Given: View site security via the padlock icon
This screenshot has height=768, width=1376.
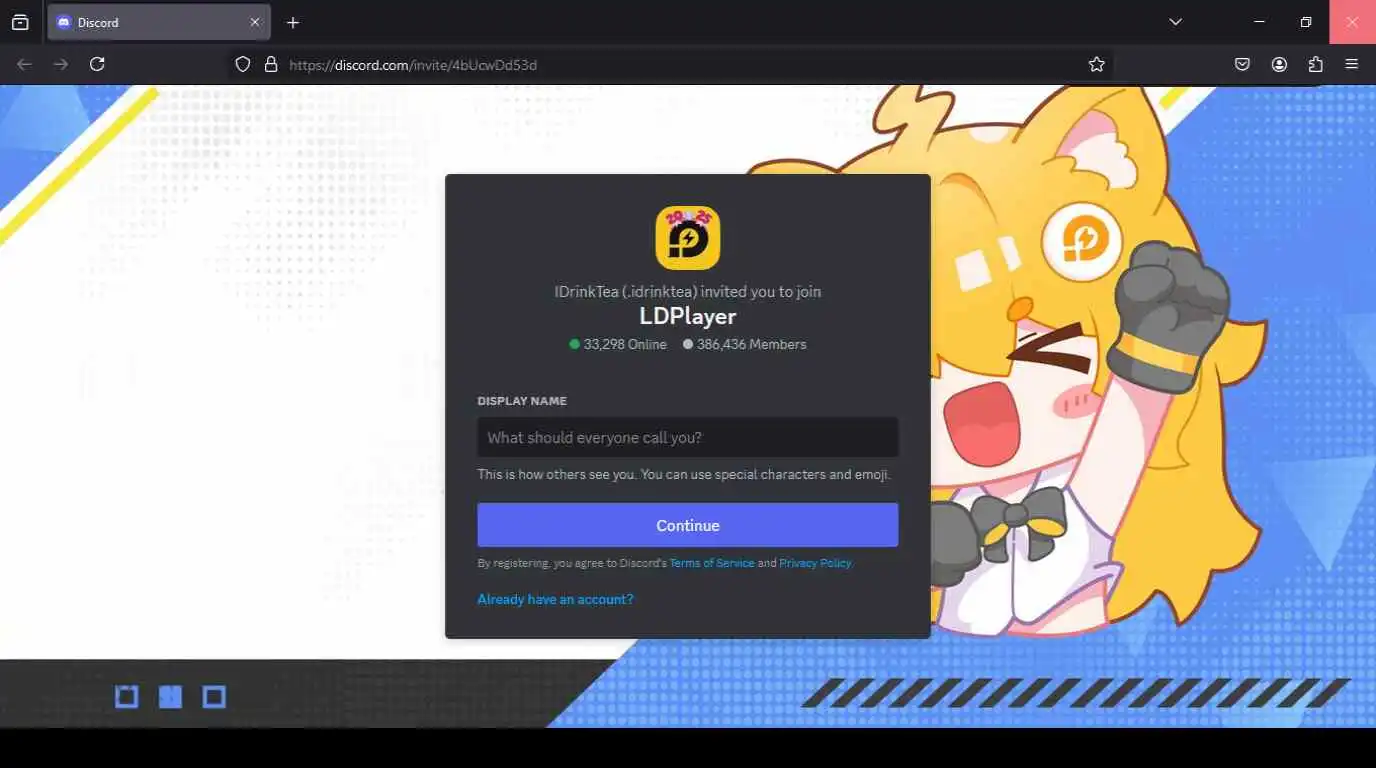Looking at the screenshot, I should coord(270,64).
